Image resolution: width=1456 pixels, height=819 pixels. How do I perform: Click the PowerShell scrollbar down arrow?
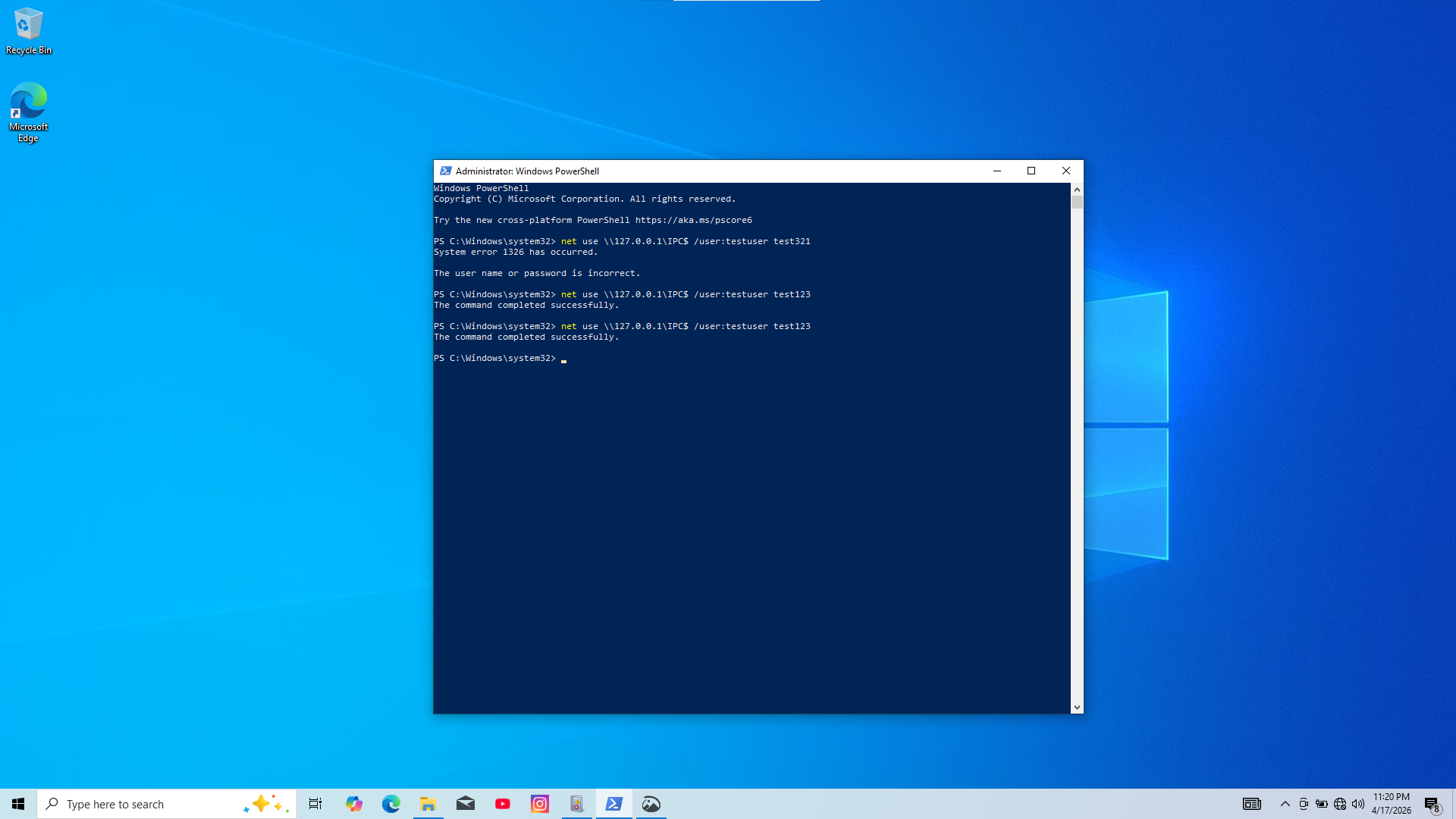coord(1077,708)
